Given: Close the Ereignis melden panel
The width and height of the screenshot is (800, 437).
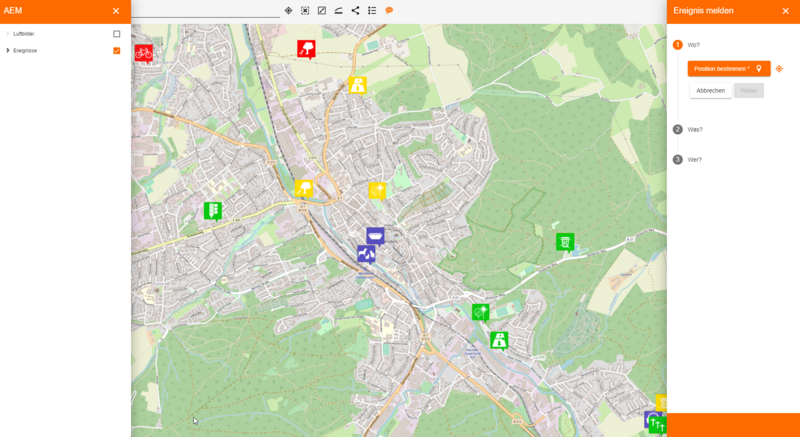Looking at the screenshot, I should click(x=785, y=11).
